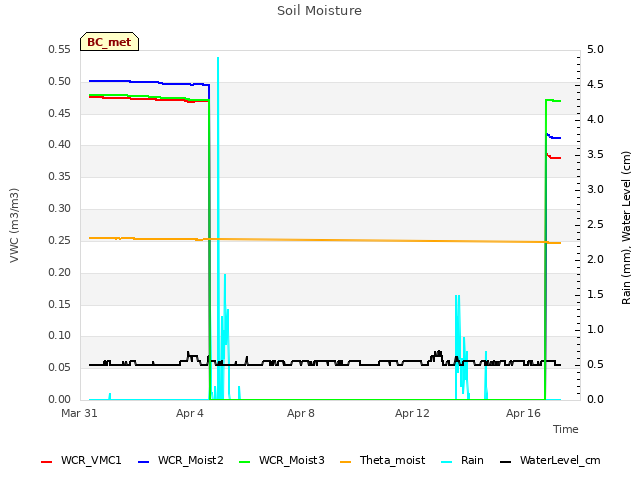This screenshot has width=640, height=480.
Task: Click the 0.50 left axis value
Action: pyautogui.click(x=60, y=81)
